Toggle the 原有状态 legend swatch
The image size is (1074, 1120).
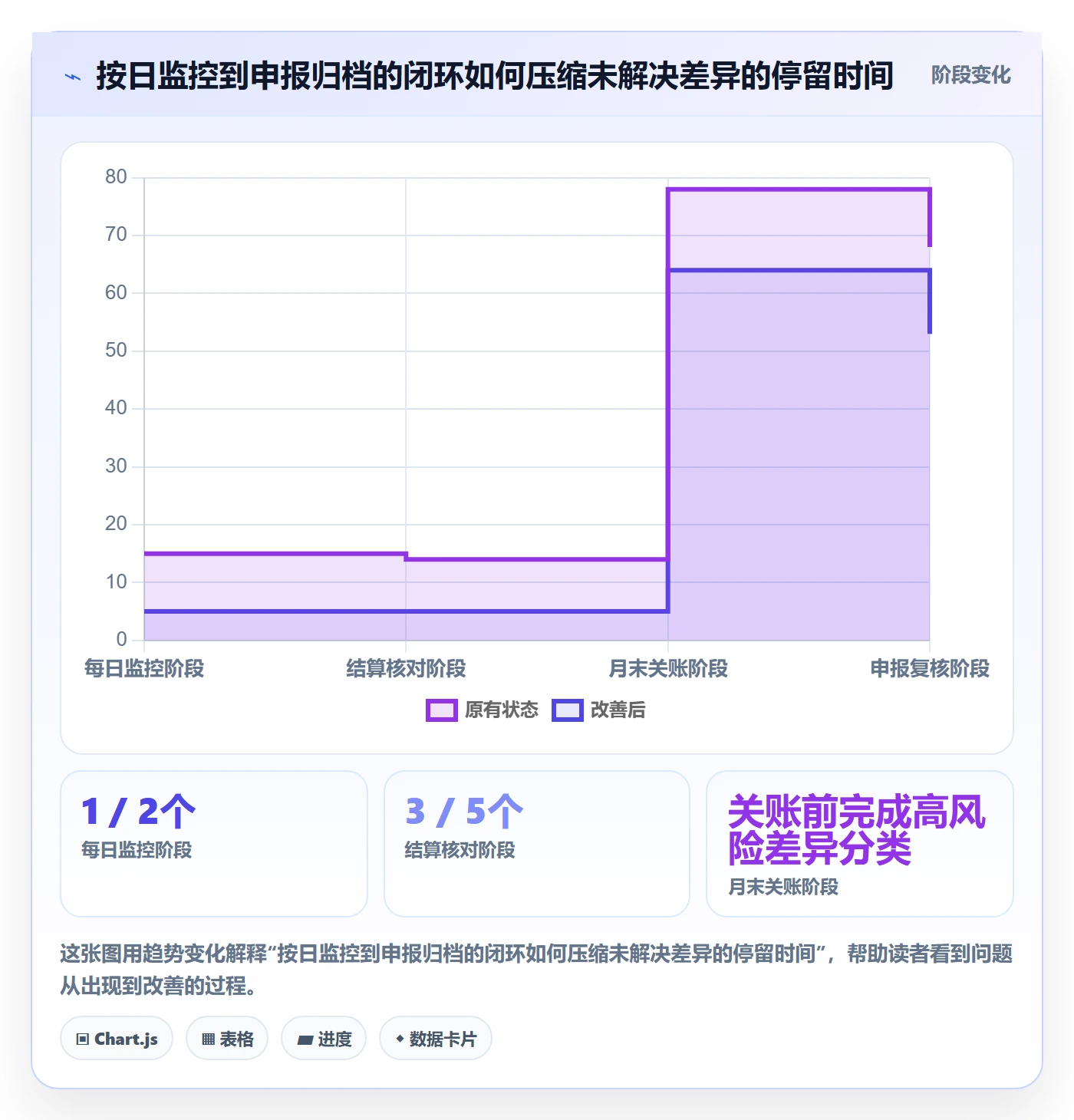pos(442,710)
